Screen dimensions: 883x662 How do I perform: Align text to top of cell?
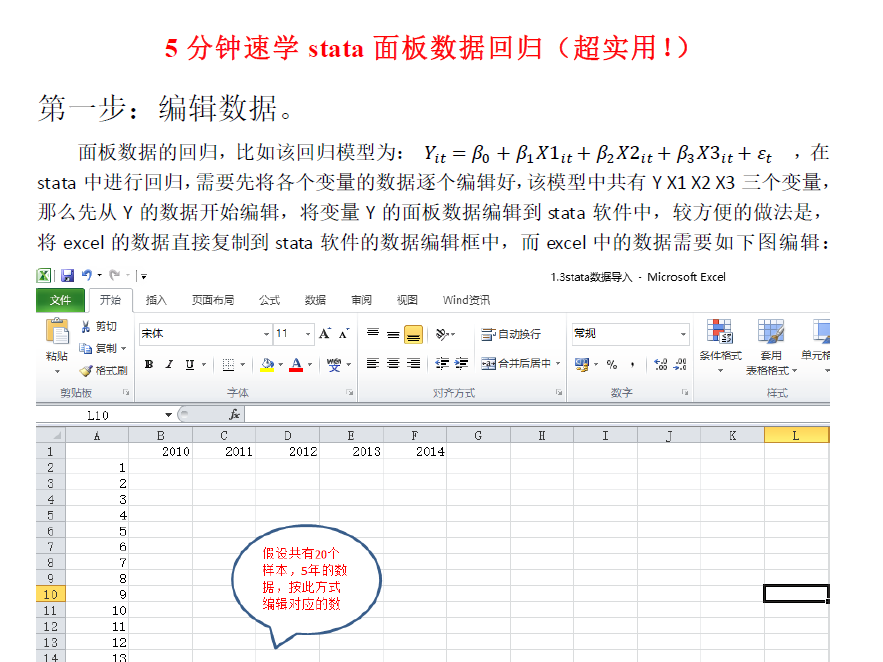[373, 334]
